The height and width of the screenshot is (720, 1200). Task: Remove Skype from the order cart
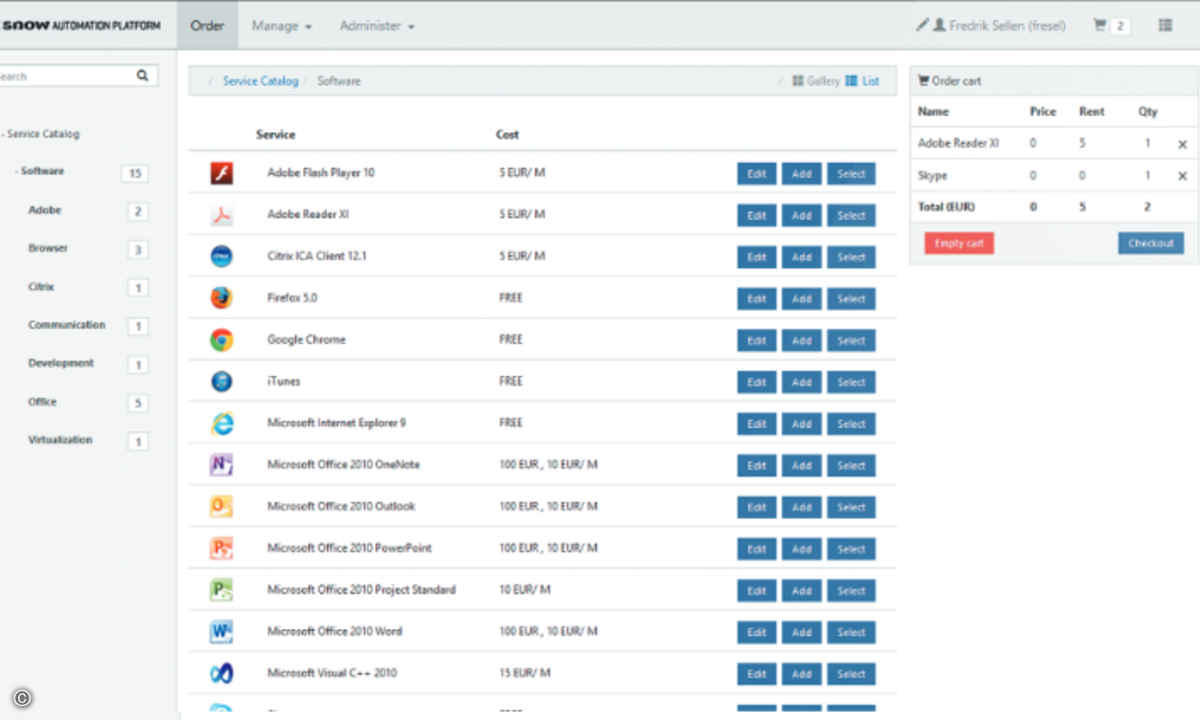[x=1182, y=176]
